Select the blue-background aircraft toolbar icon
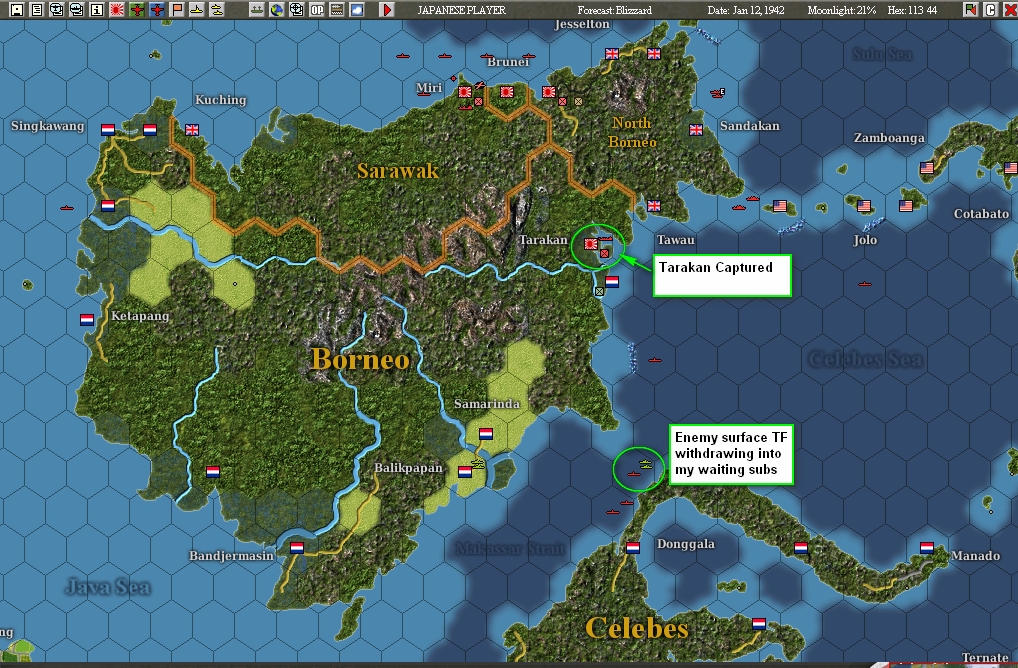 (x=157, y=10)
